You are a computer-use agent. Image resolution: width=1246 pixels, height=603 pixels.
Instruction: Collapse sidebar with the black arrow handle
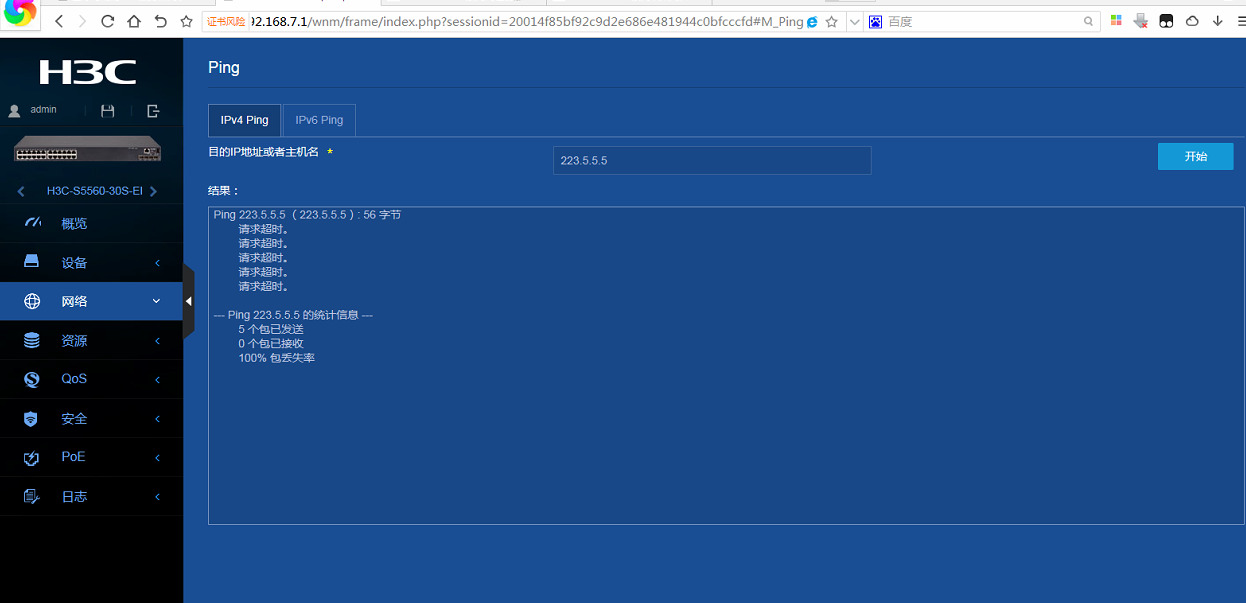point(188,301)
